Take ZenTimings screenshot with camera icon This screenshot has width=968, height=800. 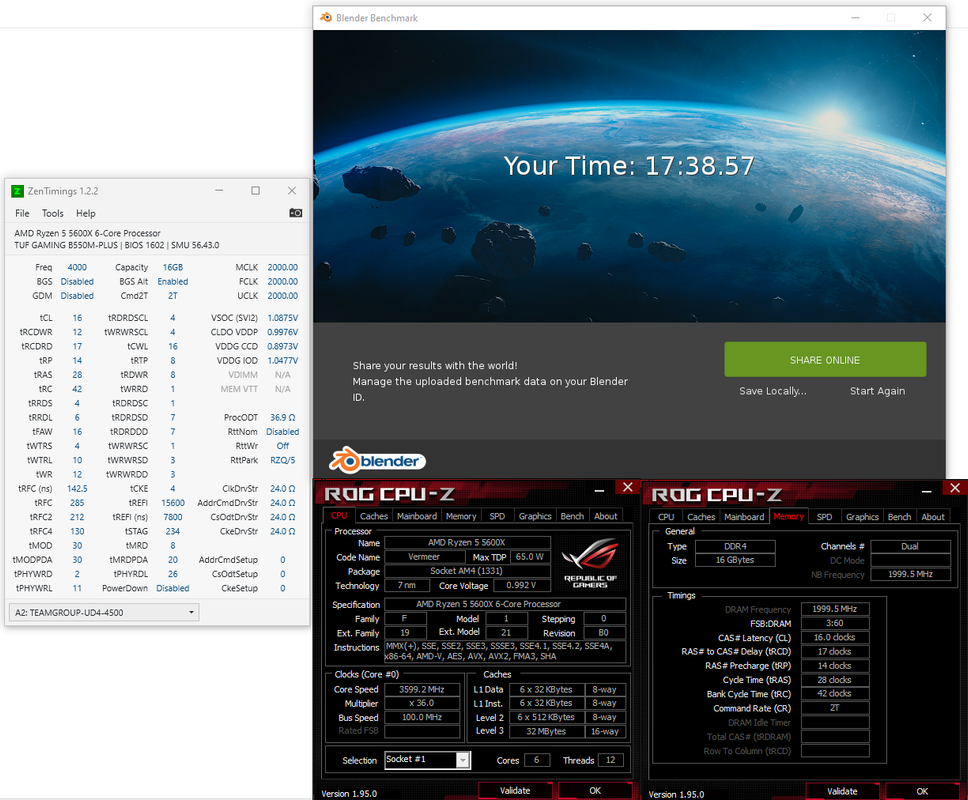[x=296, y=213]
